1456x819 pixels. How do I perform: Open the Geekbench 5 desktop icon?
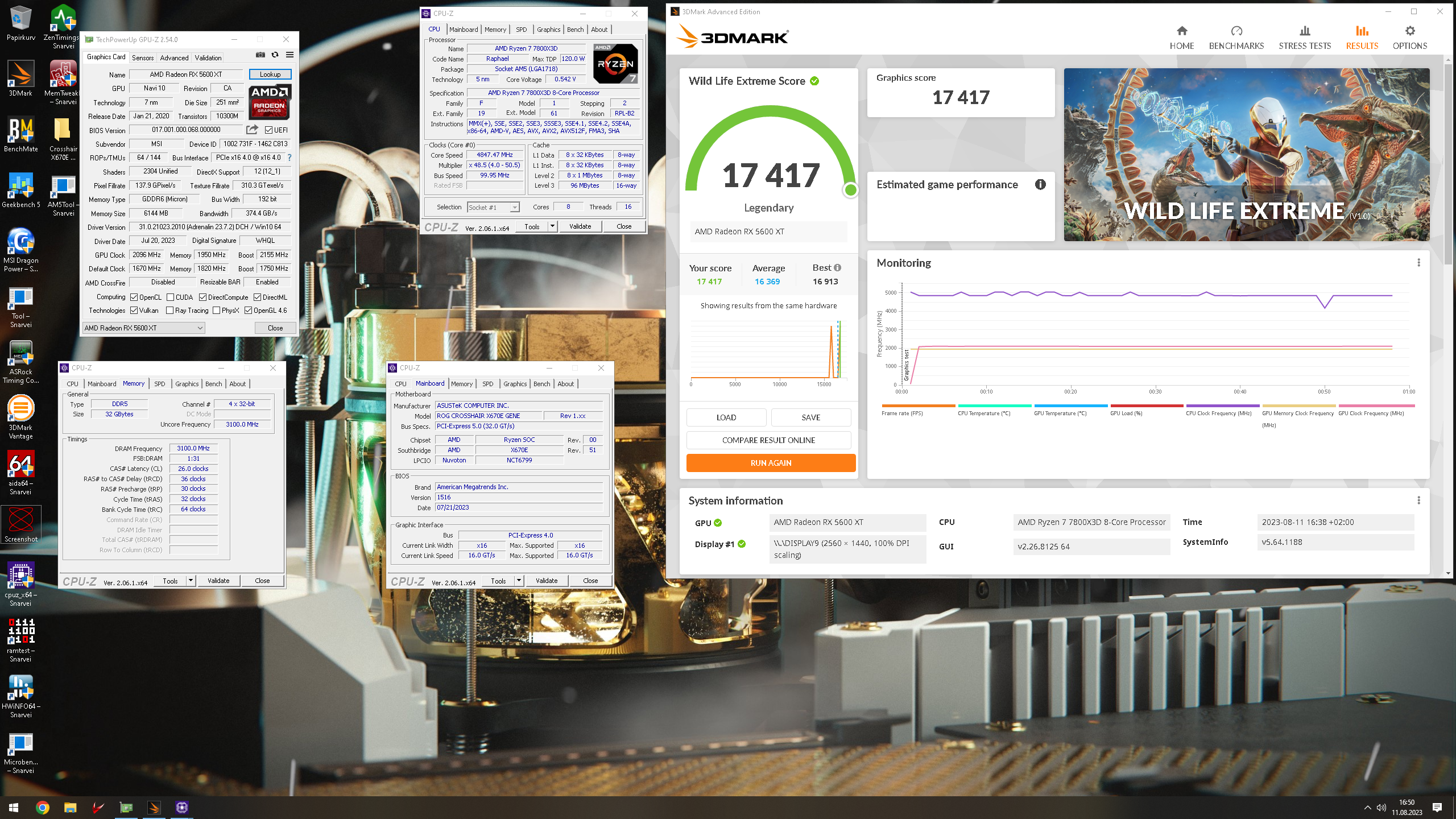point(20,190)
